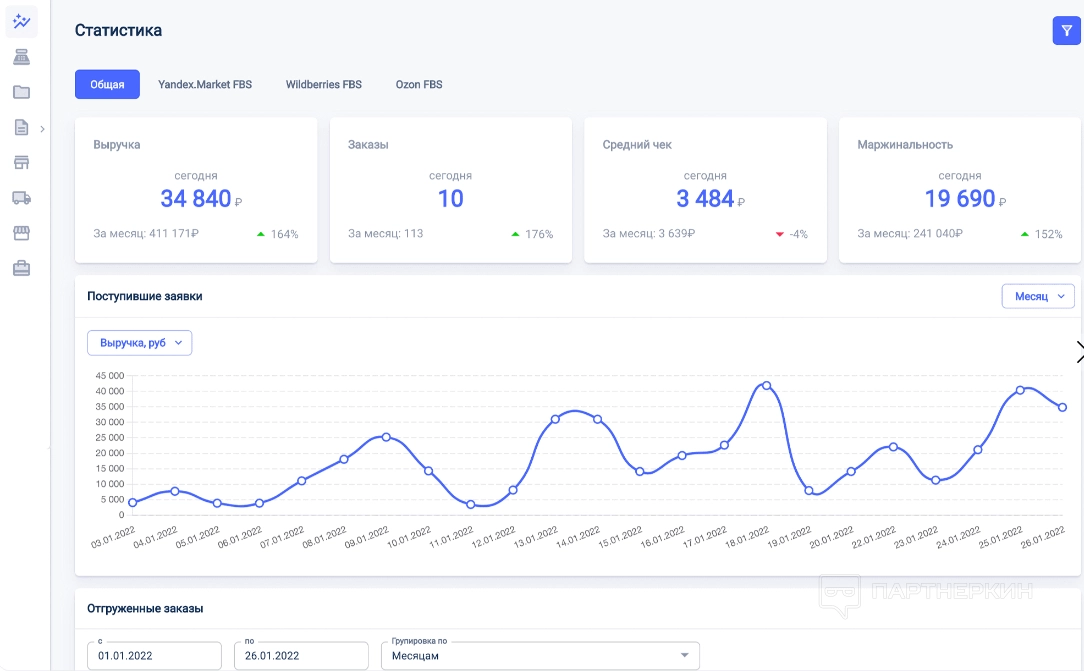This screenshot has height=671, width=1084.
Task: Expand the documents submenu chevron in sidebar
Action: click(42, 128)
